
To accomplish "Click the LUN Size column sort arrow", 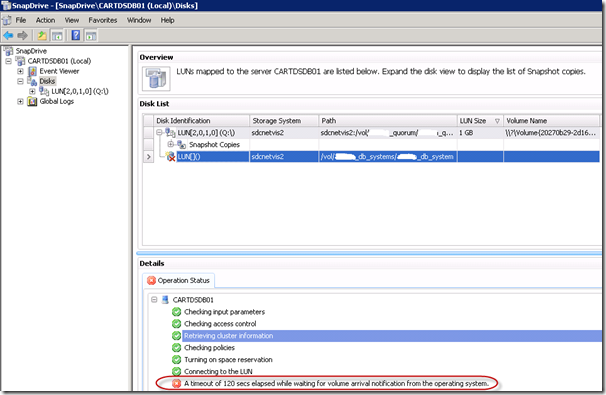I will [x=497, y=121].
